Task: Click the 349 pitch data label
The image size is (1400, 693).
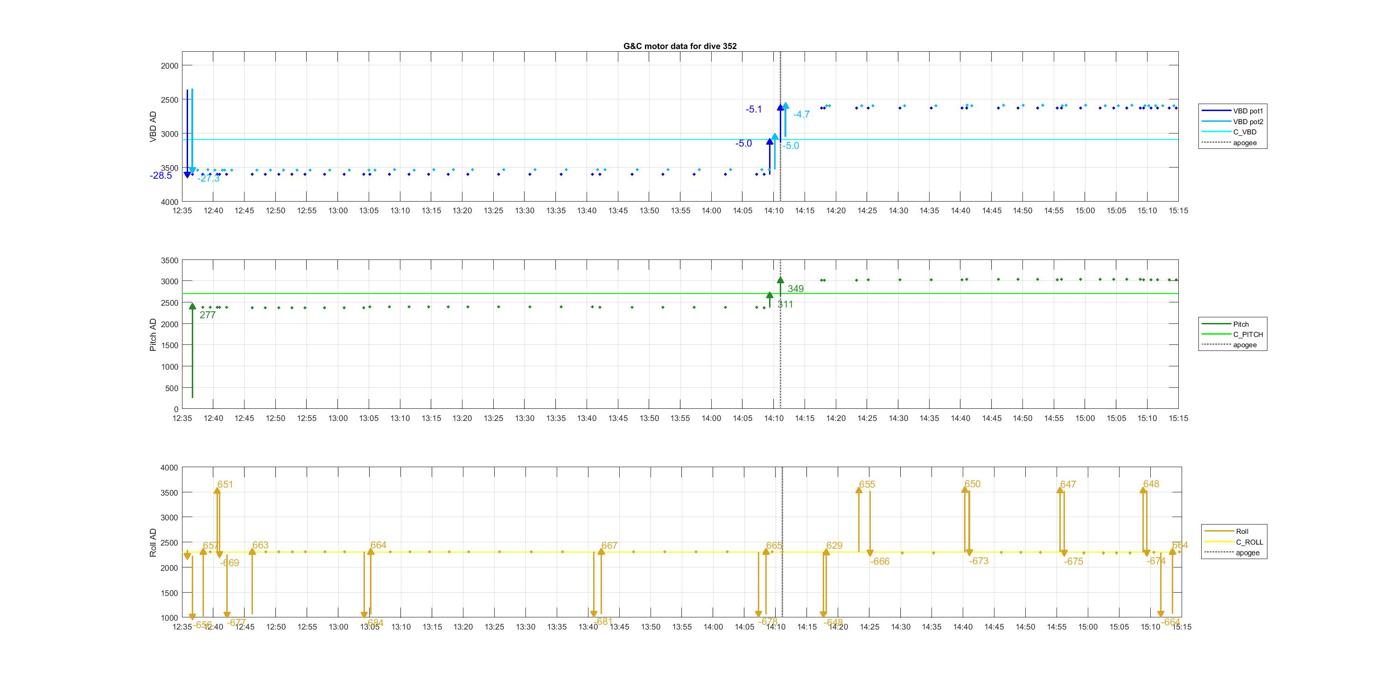Action: [796, 289]
